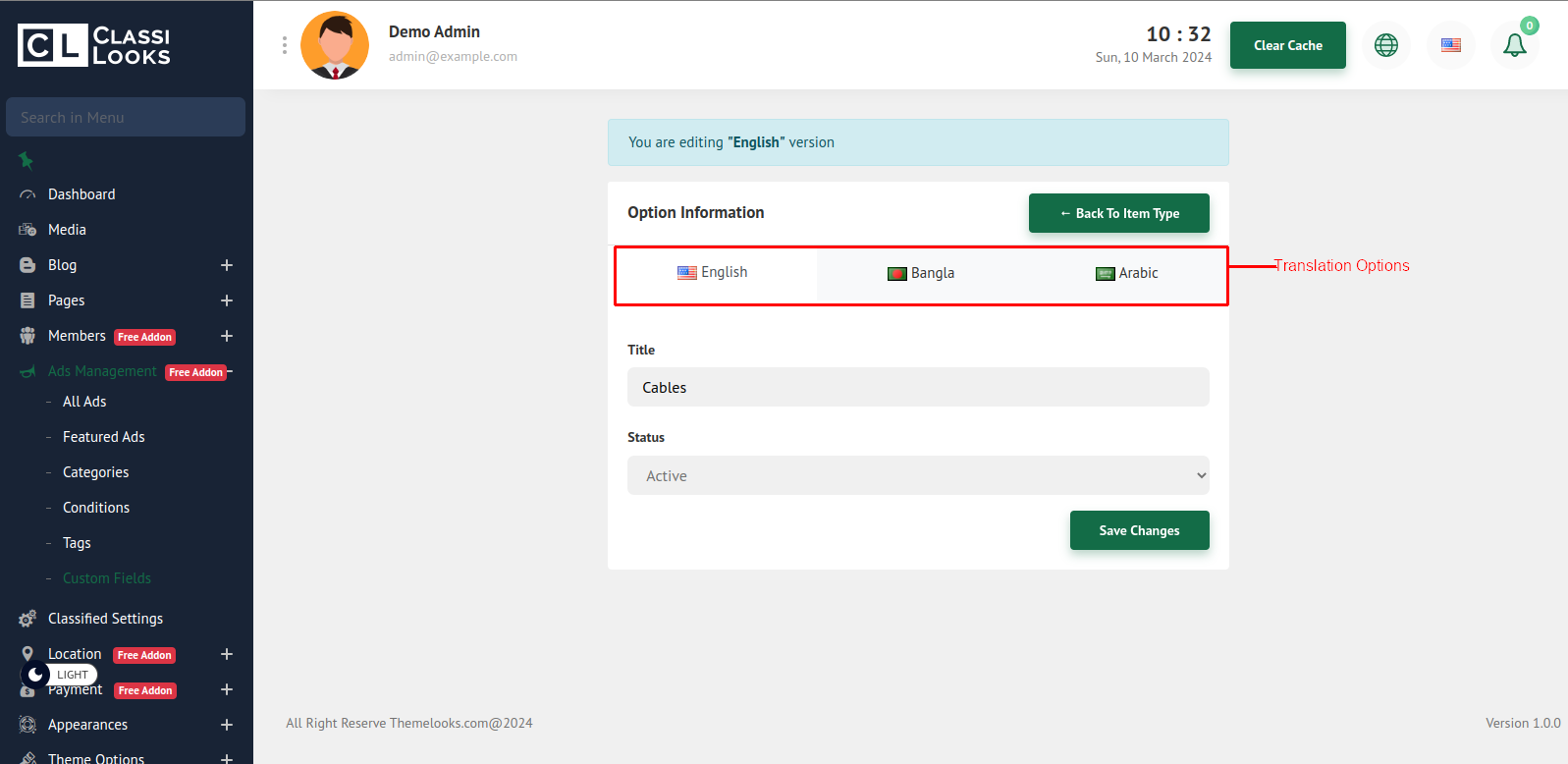The image size is (1568, 764).
Task: Open the Status dropdown showing Active
Action: coord(917,475)
